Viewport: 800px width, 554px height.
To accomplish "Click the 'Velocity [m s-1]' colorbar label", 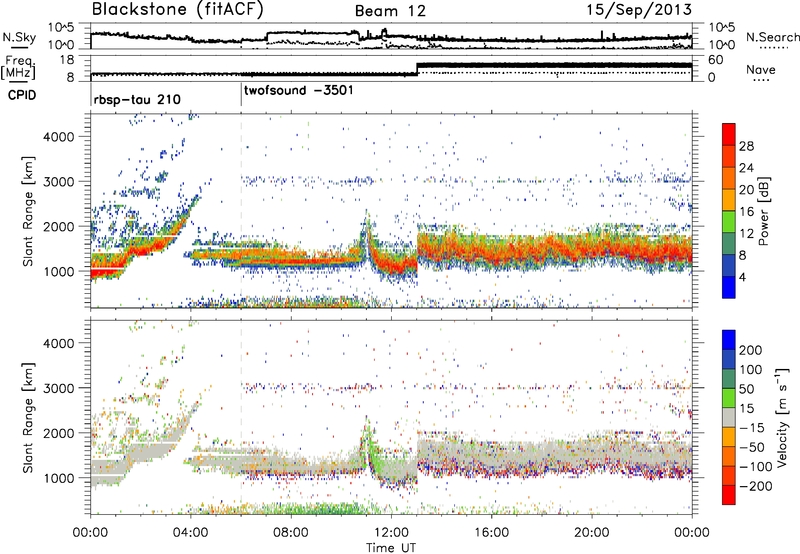I will tap(782, 417).
